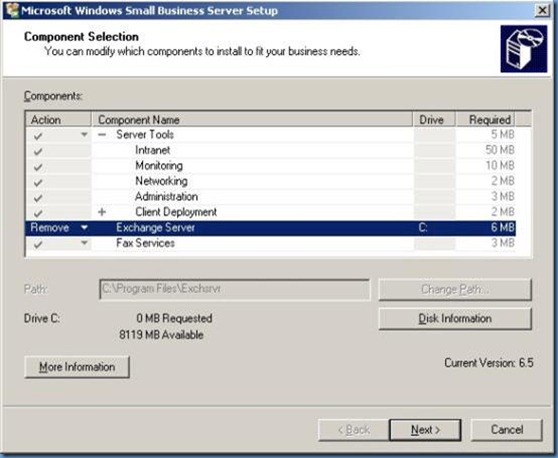This screenshot has width=558, height=458.
Task: Expand the Client Deployment node
Action: (x=102, y=212)
